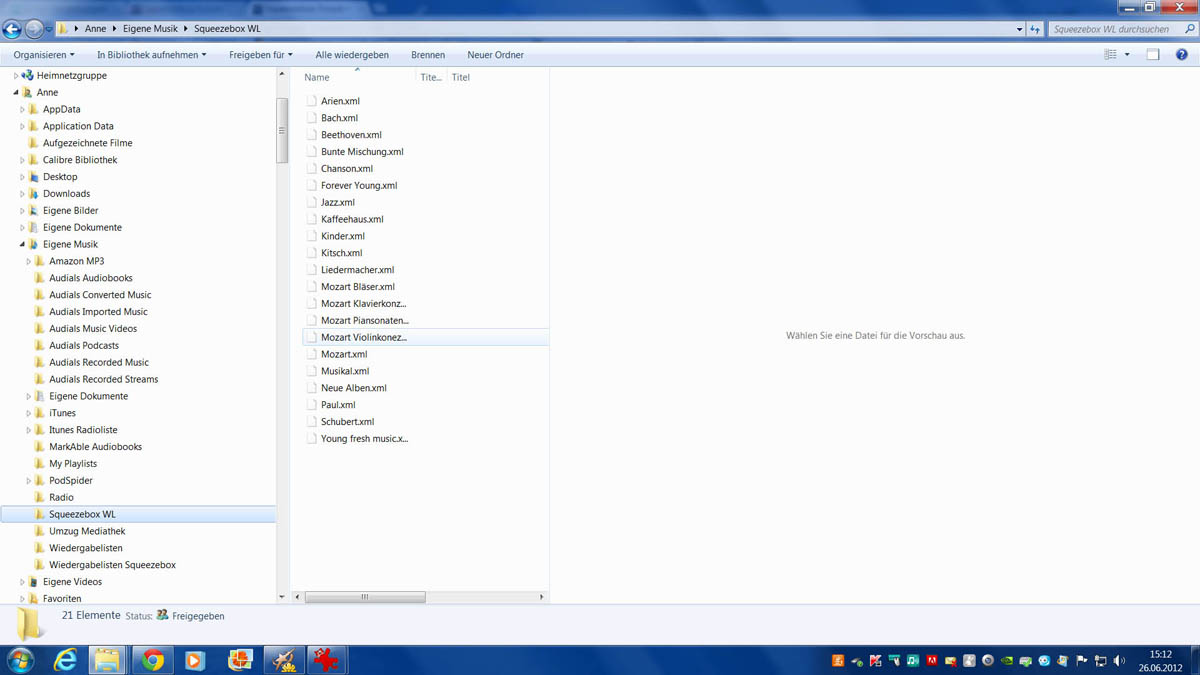
Task: Click the refresh button beside address bar
Action: tap(1035, 29)
